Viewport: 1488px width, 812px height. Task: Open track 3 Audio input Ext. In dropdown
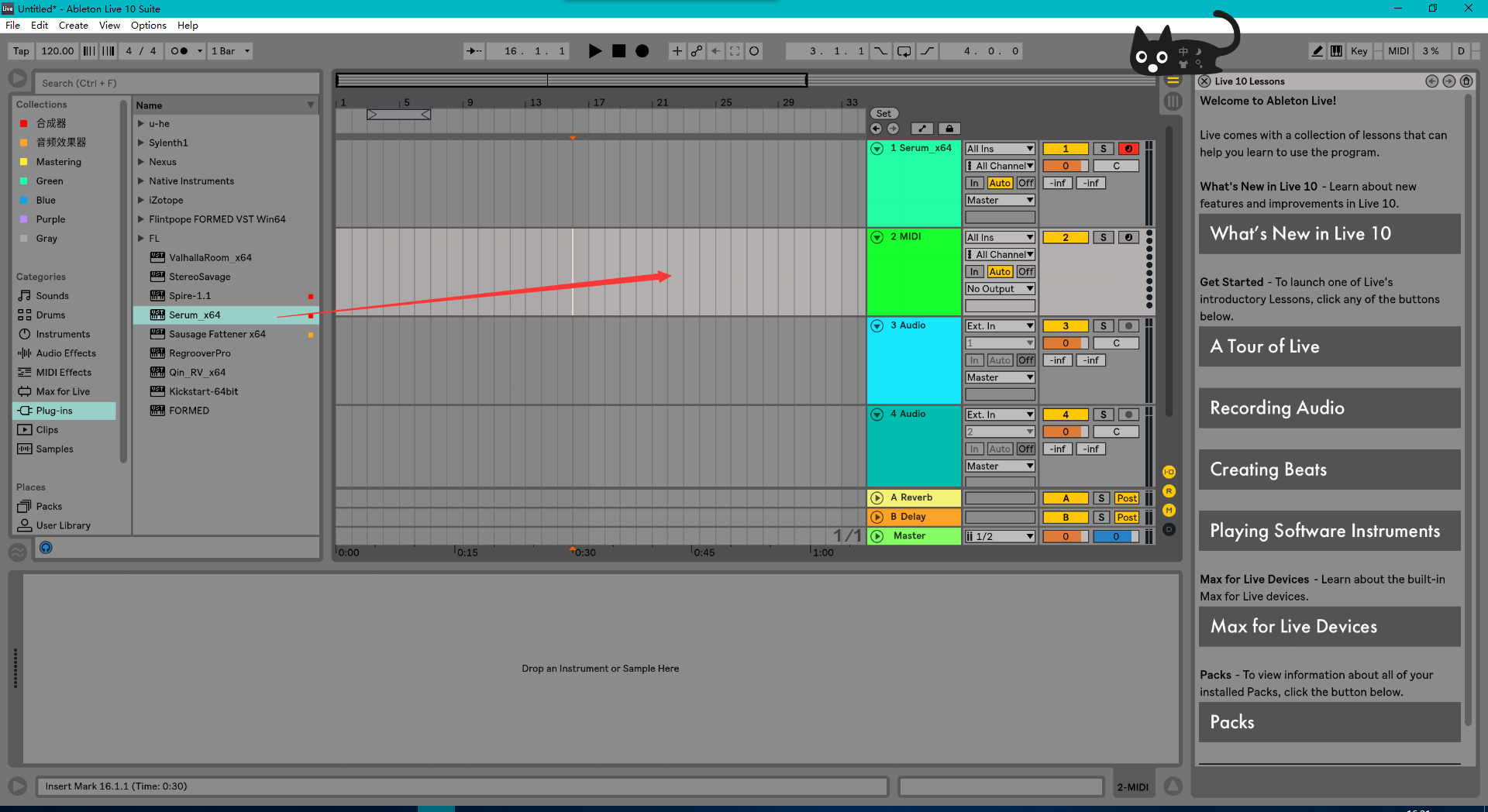coord(1001,326)
